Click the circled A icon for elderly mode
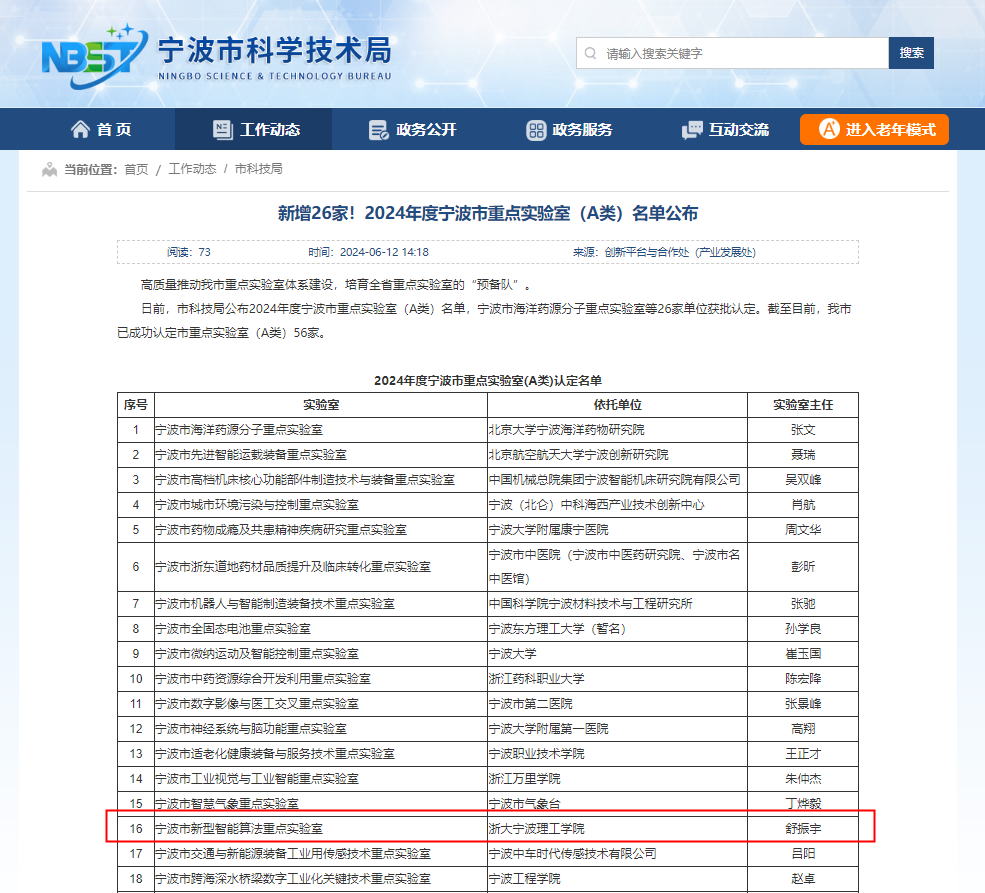The height and width of the screenshot is (893, 985). (829, 129)
